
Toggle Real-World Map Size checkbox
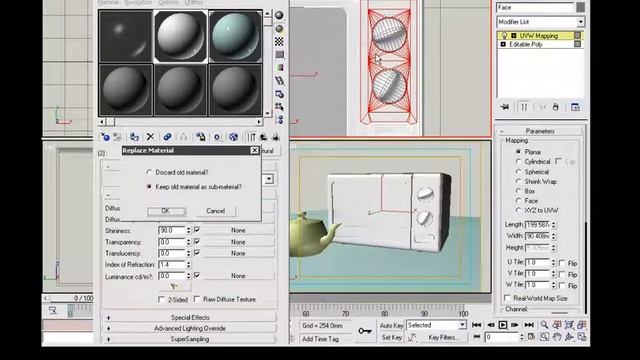click(x=507, y=298)
